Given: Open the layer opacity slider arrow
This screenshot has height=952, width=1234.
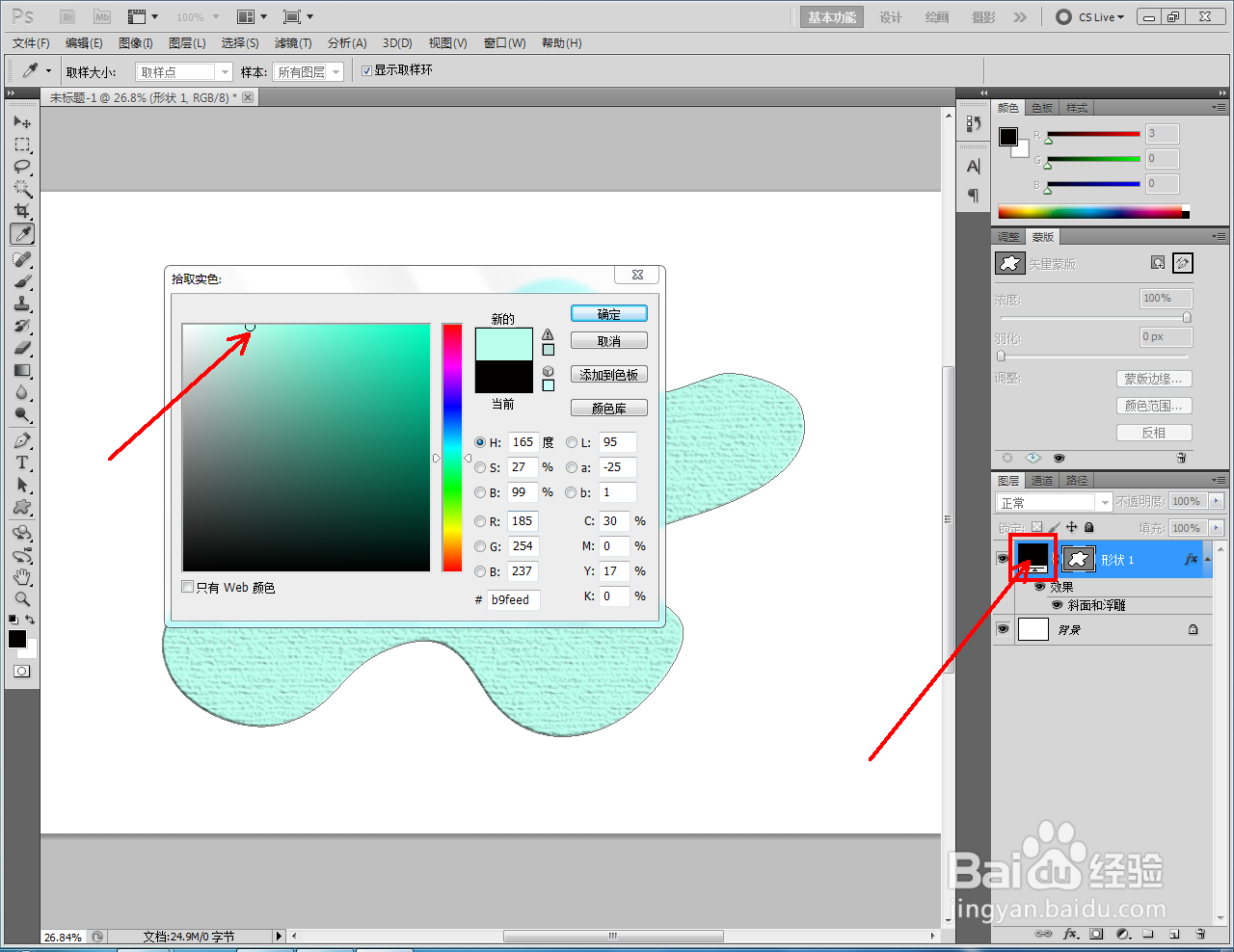Looking at the screenshot, I should [x=1216, y=501].
